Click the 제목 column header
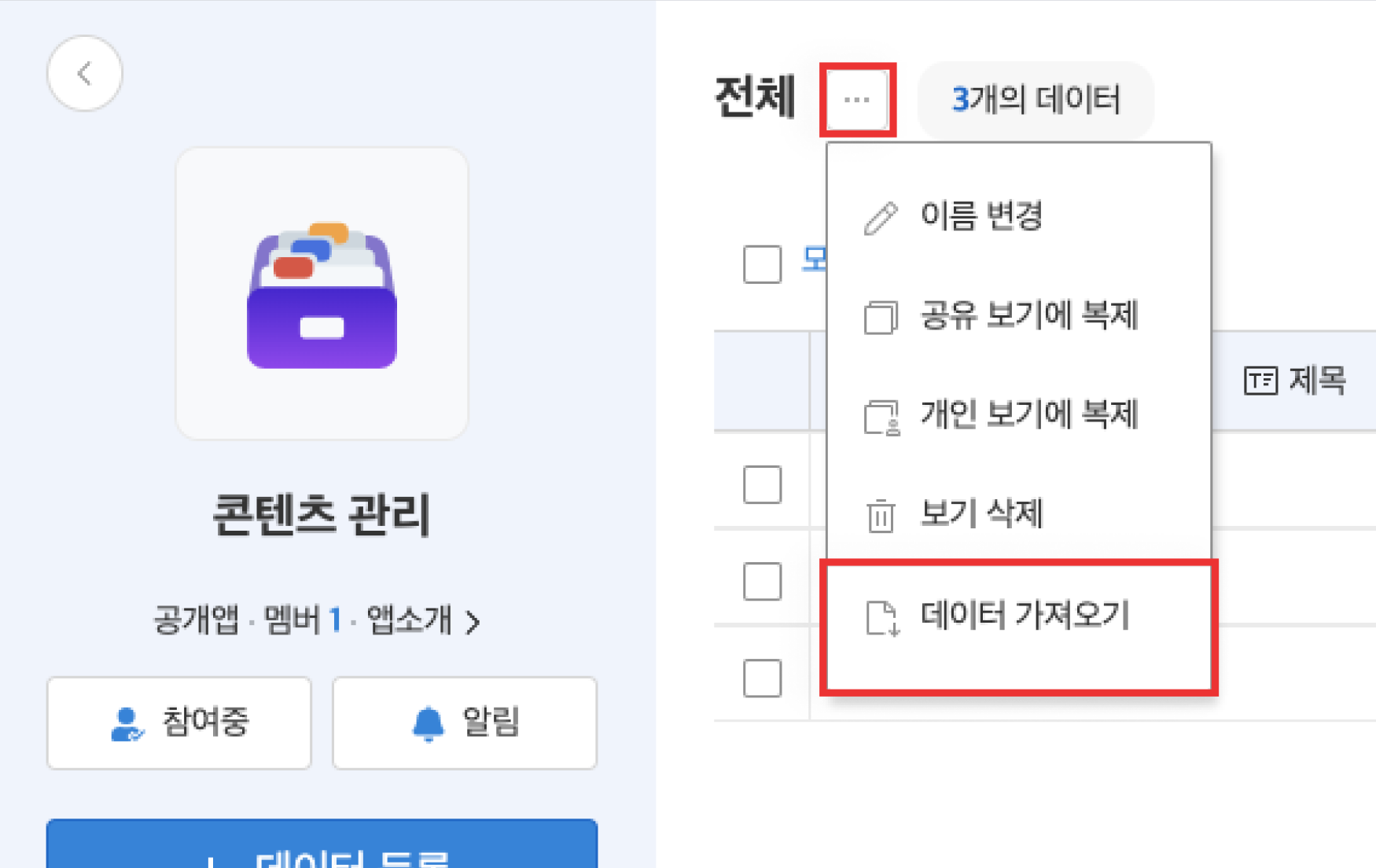Image resolution: width=1376 pixels, height=868 pixels. coord(1294,381)
